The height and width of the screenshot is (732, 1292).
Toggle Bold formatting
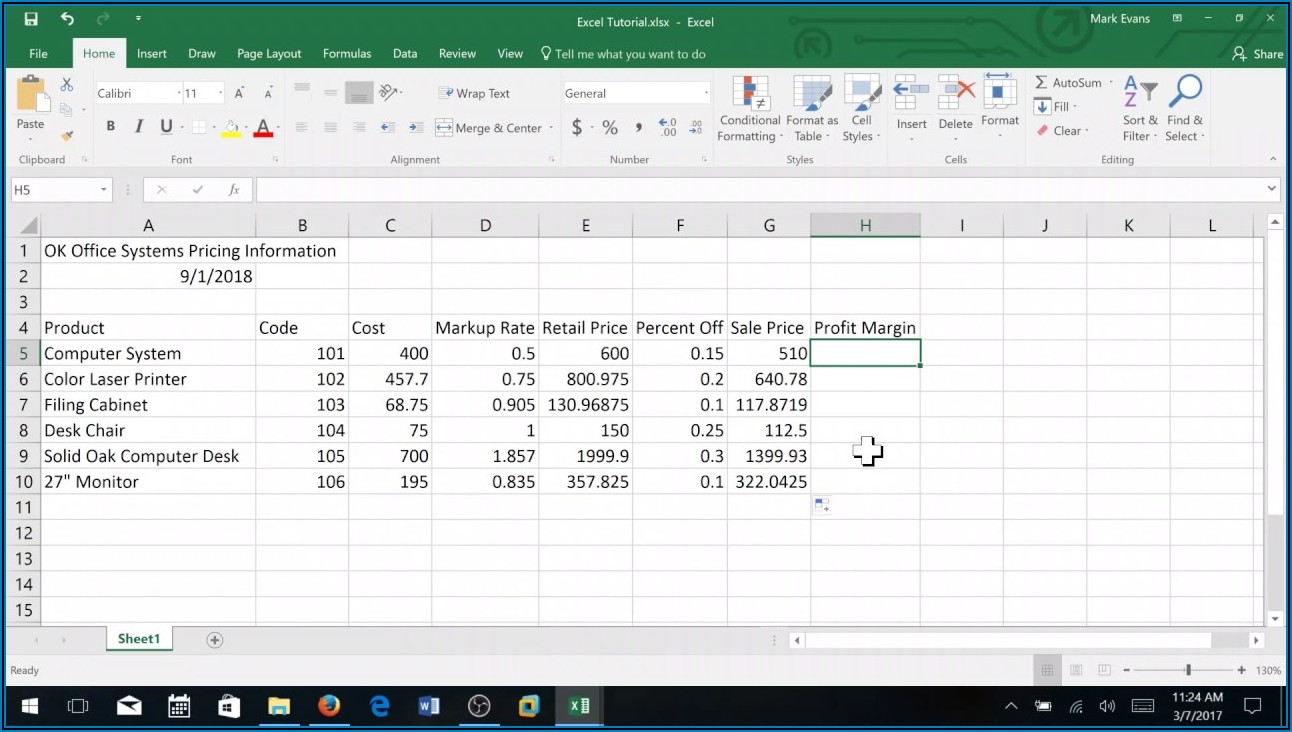[111, 127]
